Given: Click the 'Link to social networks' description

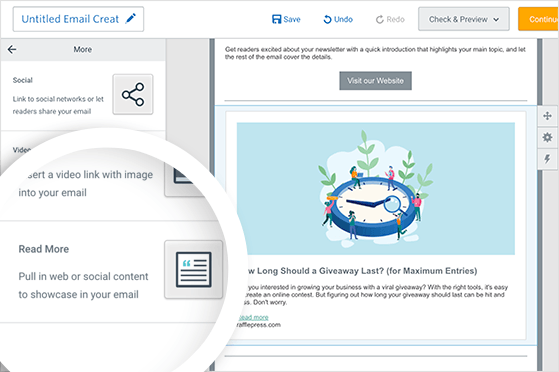Looking at the screenshot, I should (58, 105).
